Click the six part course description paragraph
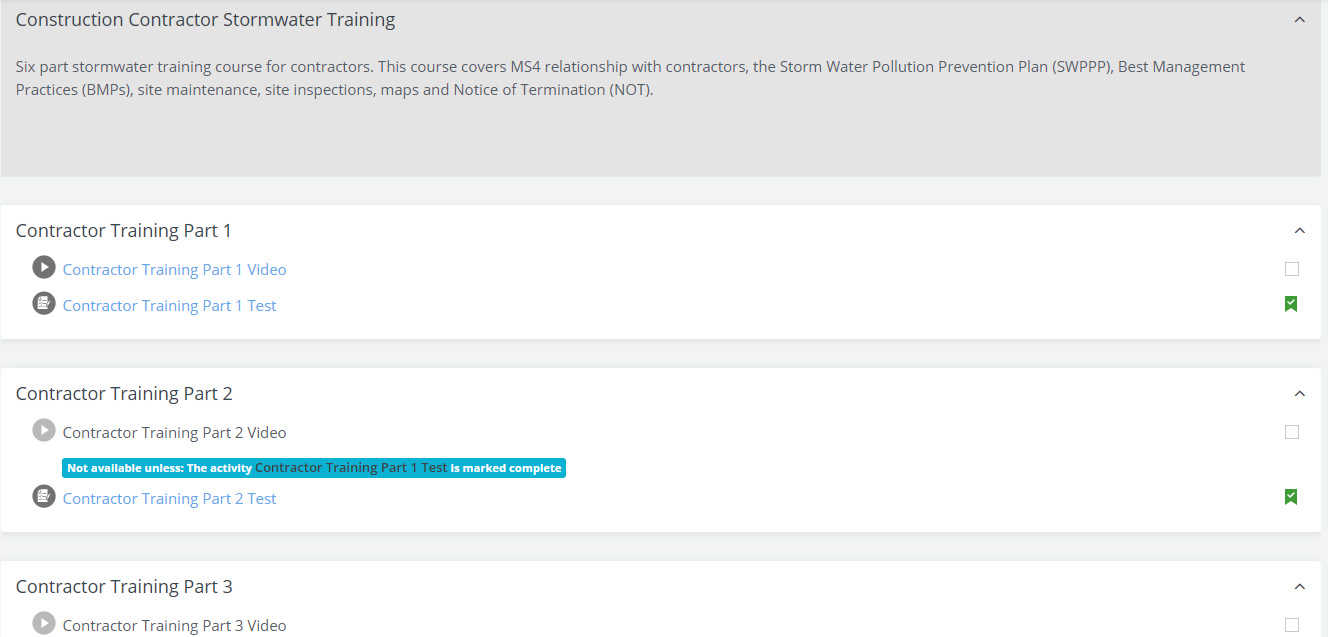The image size is (1328, 637). tap(631, 78)
